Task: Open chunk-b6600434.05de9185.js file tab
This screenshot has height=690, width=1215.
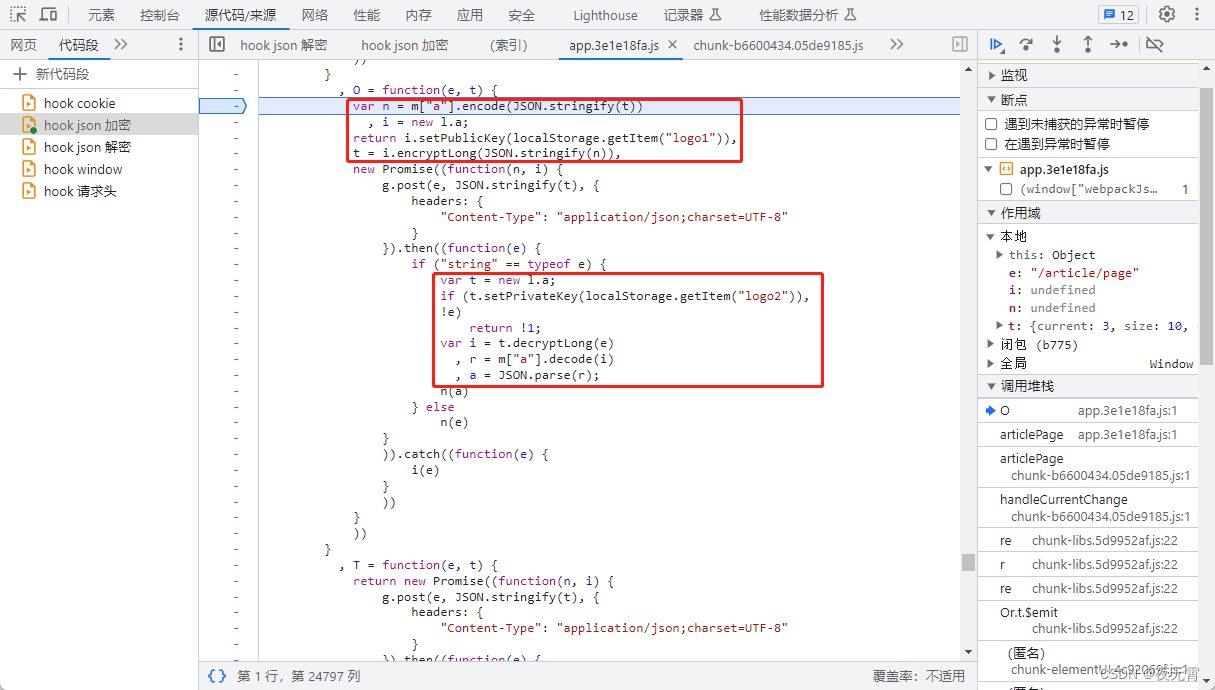Action: [x=778, y=45]
